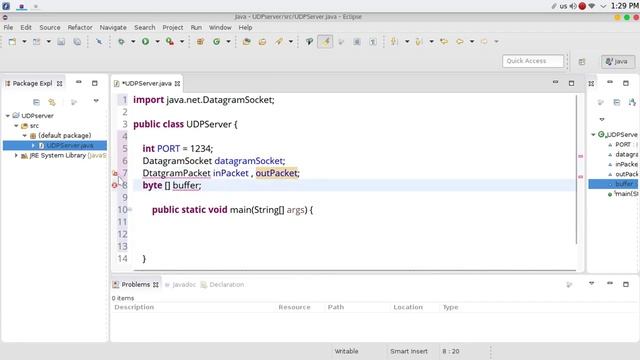Image resolution: width=640 pixels, height=360 pixels.
Task: Click the Debug bug icon in the toolbar
Action: point(121,42)
